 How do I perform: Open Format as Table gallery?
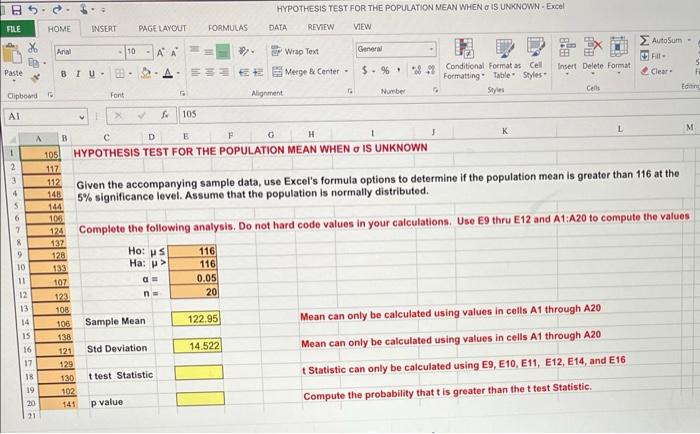pyautogui.click(x=504, y=59)
